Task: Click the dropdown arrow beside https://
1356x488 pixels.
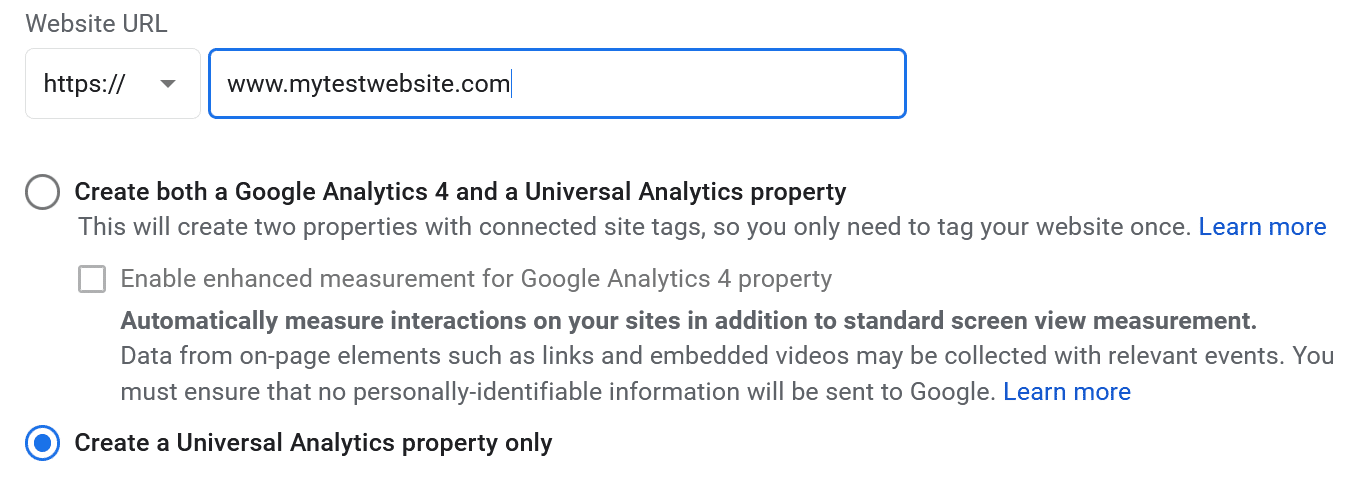Action: 168,84
